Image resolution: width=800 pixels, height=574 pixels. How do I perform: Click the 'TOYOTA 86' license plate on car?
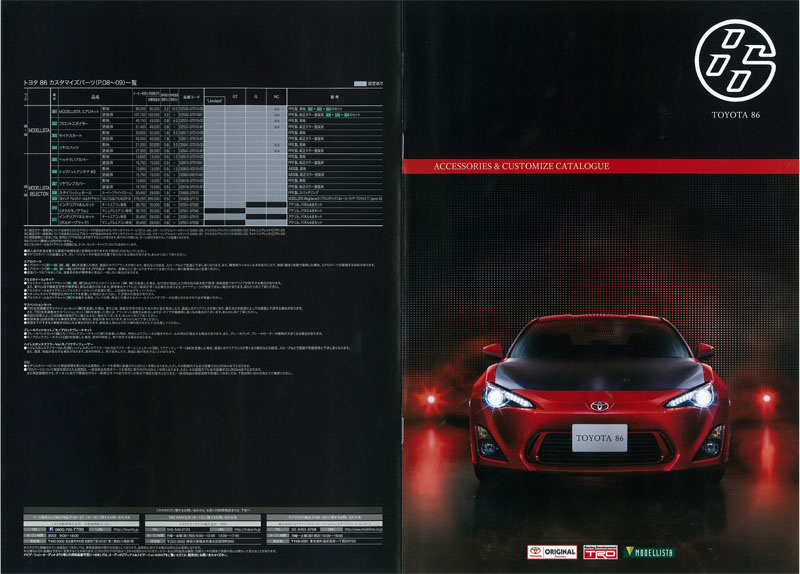click(x=599, y=438)
